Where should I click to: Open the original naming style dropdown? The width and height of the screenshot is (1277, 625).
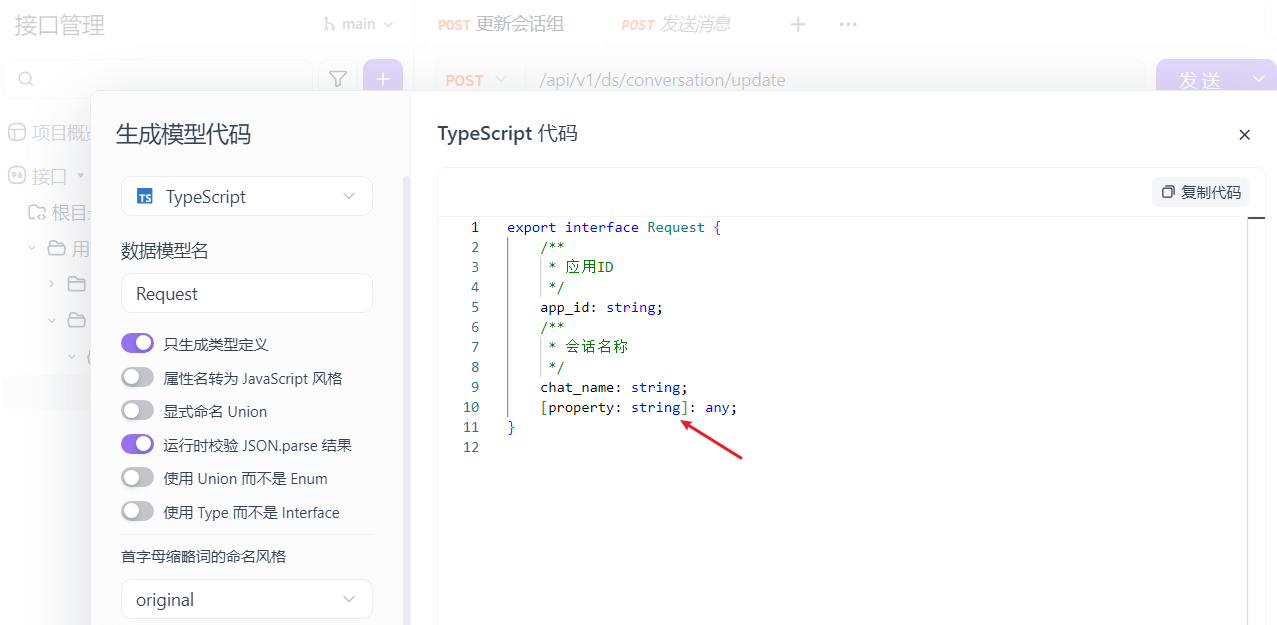(x=246, y=598)
